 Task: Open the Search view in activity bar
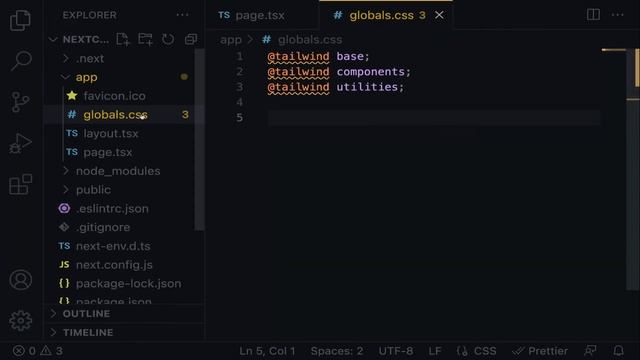click(21, 60)
